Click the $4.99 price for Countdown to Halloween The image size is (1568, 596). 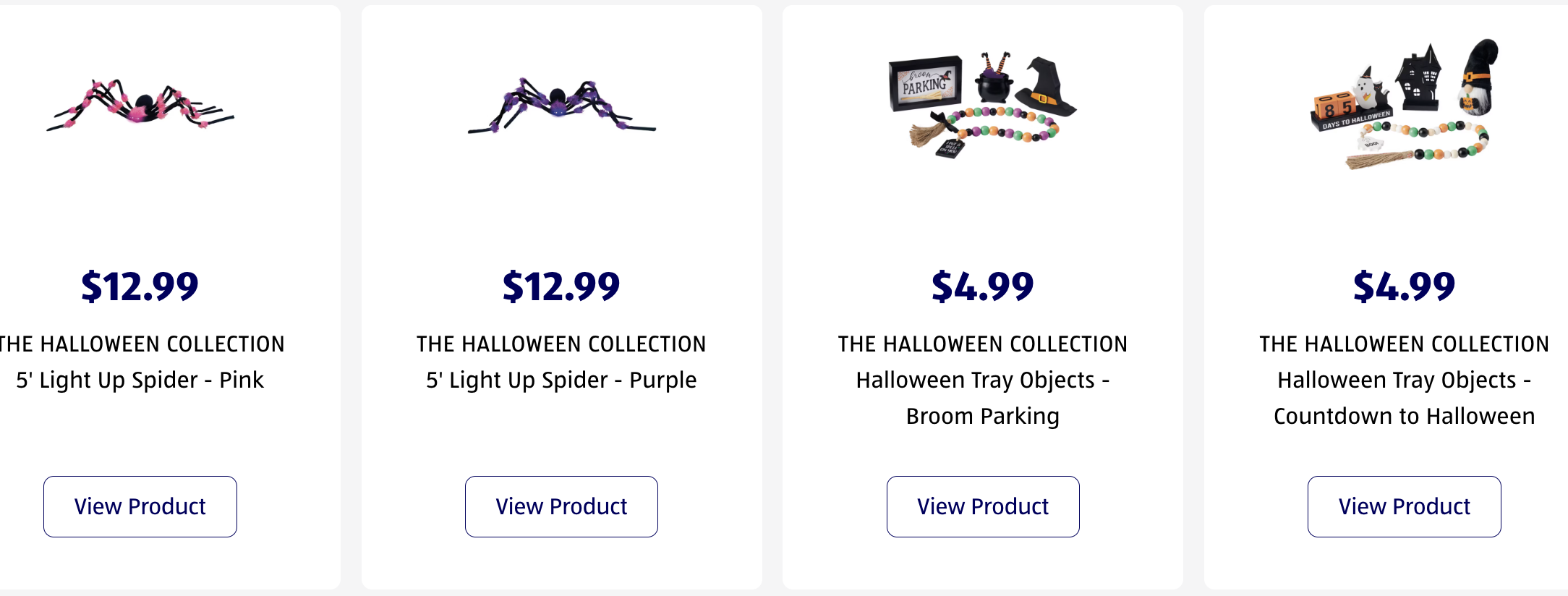[1404, 286]
